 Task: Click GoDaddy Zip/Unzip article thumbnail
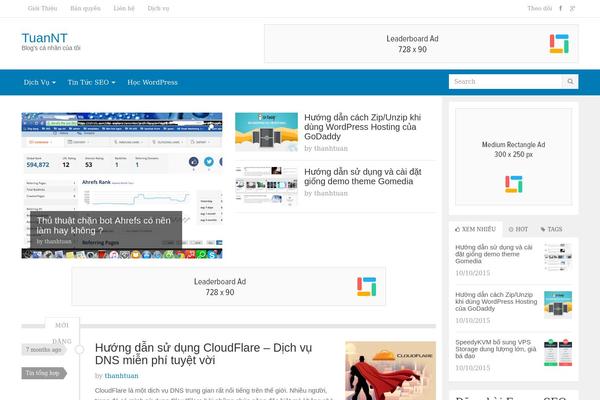point(266,132)
